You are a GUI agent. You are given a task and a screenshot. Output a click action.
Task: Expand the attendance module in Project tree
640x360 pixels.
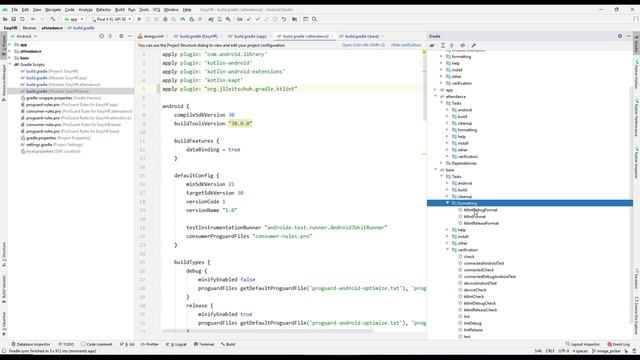[x=10, y=51]
